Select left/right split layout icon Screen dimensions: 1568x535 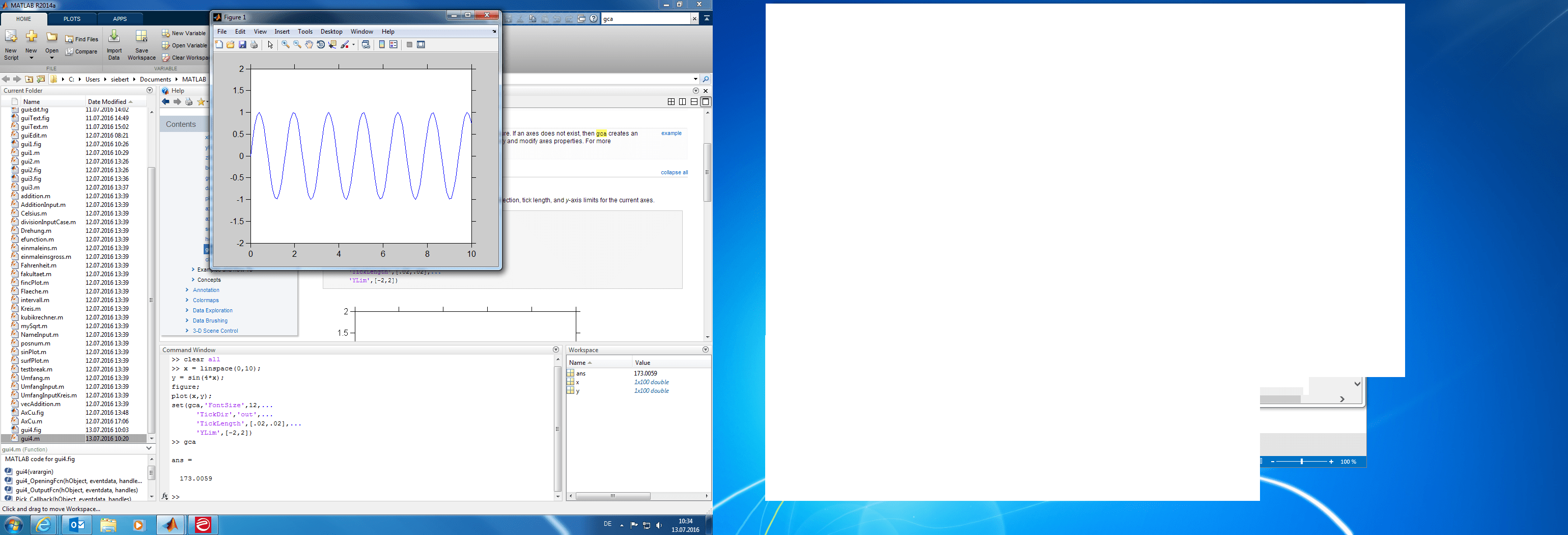(x=682, y=102)
